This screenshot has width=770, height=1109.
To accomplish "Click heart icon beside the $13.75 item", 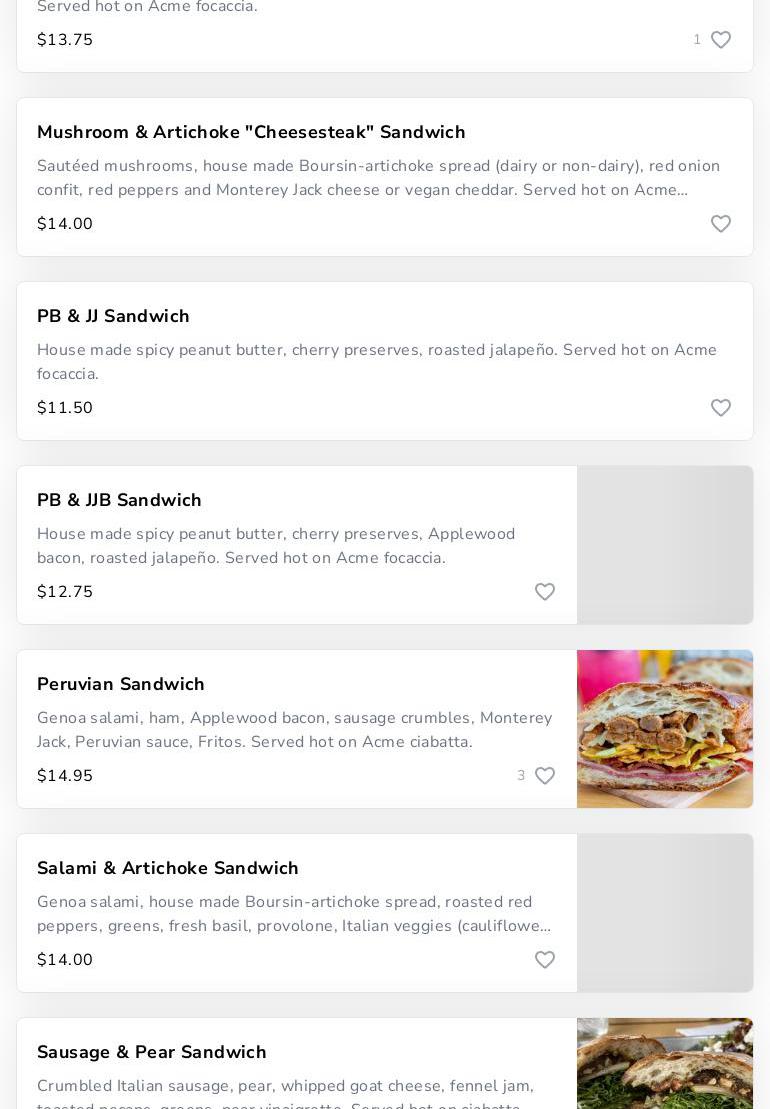I will point(720,40).
